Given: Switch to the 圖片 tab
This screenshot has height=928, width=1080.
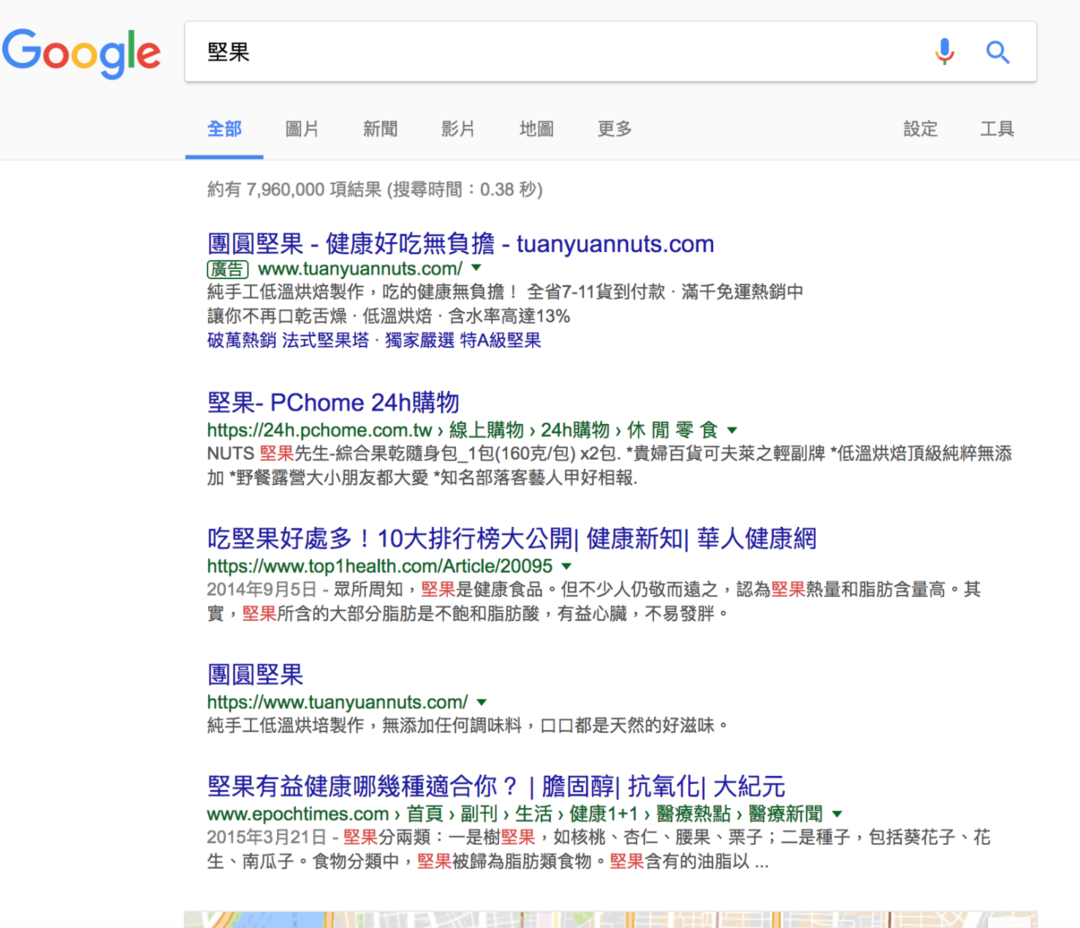Looking at the screenshot, I should click(x=302, y=129).
